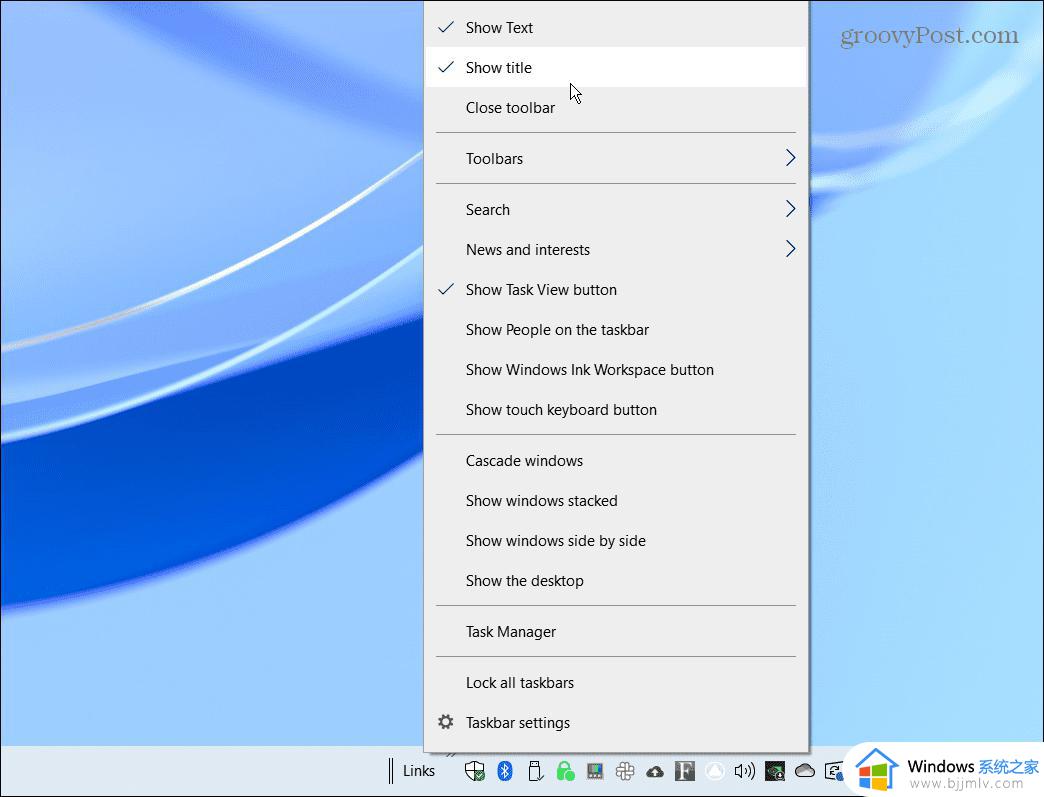Click the monitor color bars tray icon

coord(595,771)
